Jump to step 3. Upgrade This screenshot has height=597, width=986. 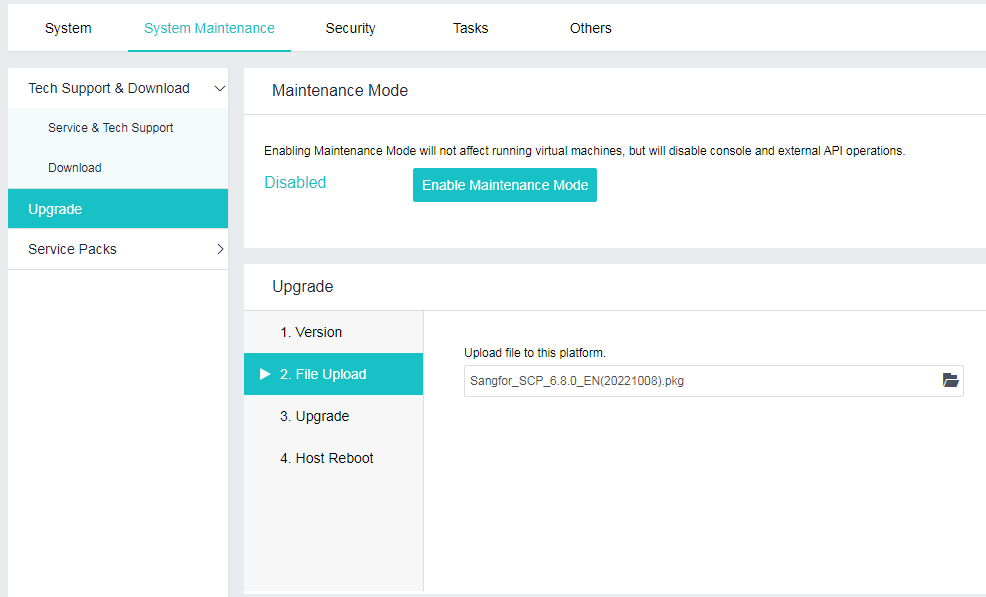(314, 416)
